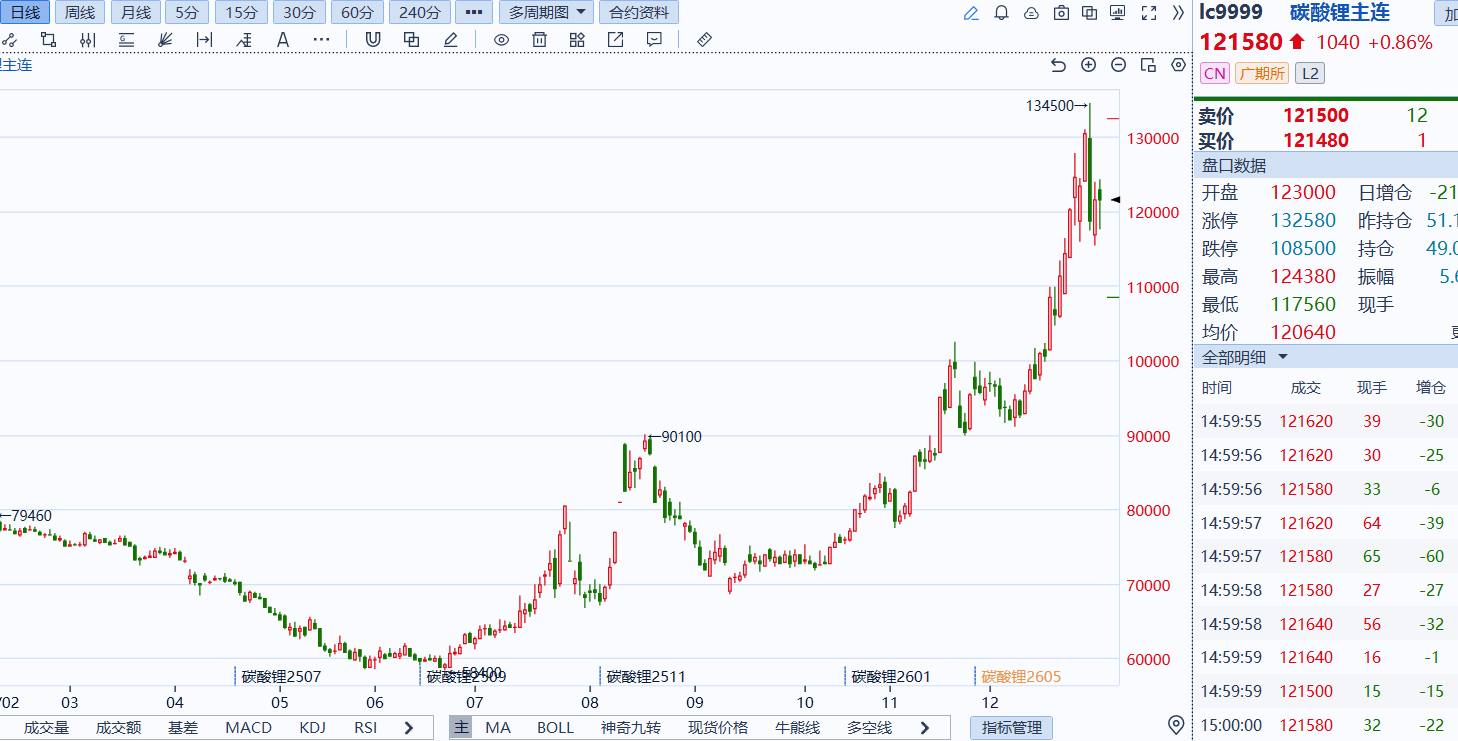Zoom in chart with plus icon
The width and height of the screenshot is (1458, 741).
[x=1089, y=65]
